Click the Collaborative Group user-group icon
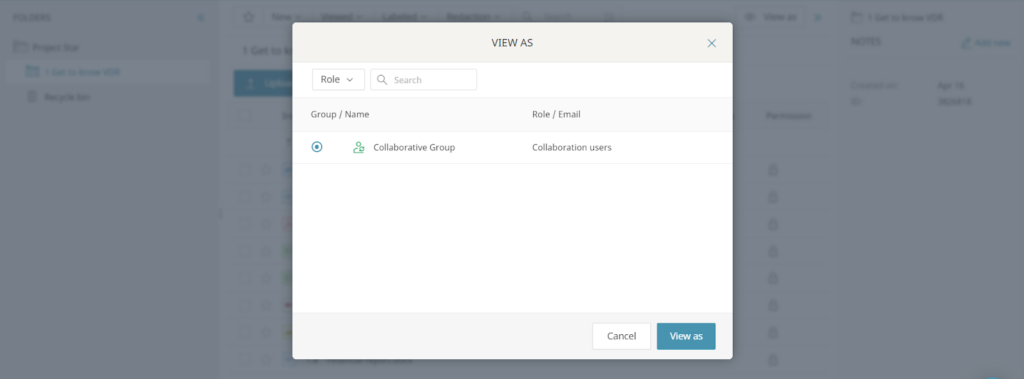1024x379 pixels. click(x=358, y=147)
